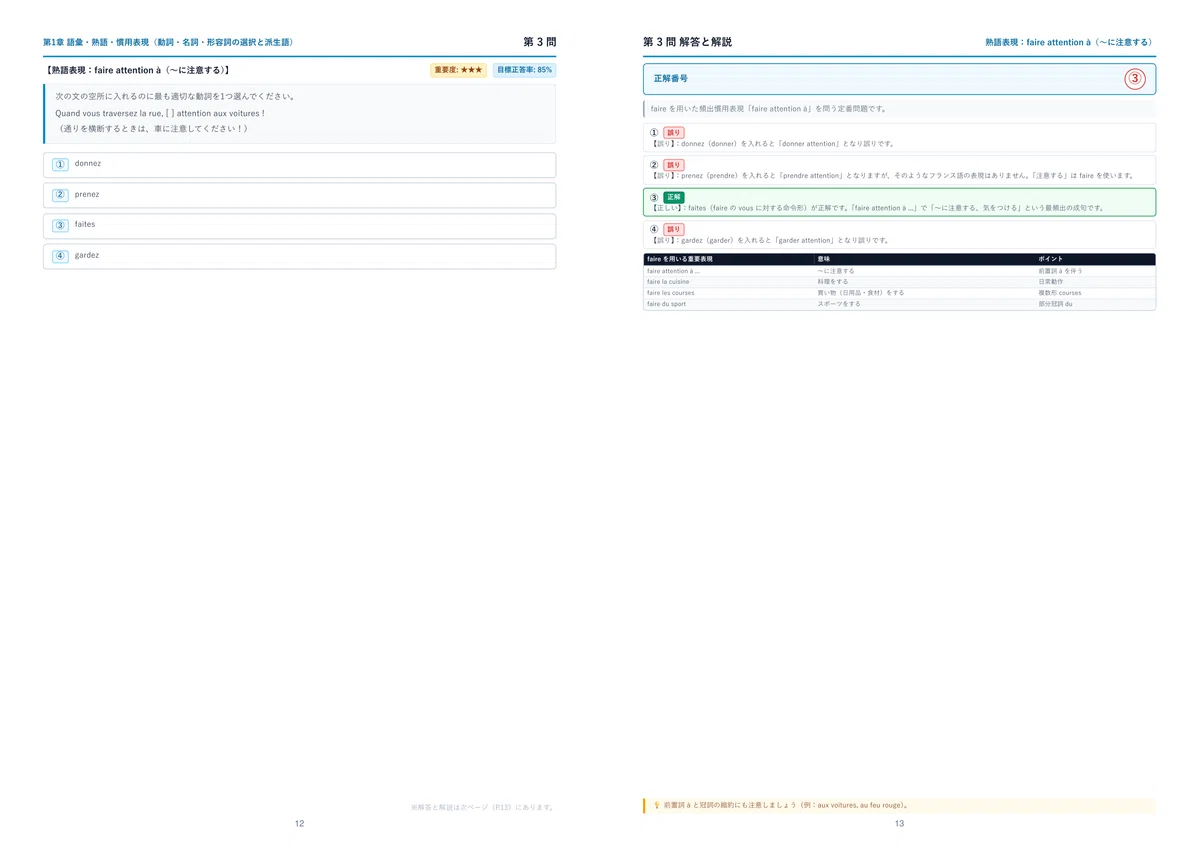Screen dimensions: 1200x848
Task: Click the 重要度 star rating badge
Action: (x=458, y=70)
